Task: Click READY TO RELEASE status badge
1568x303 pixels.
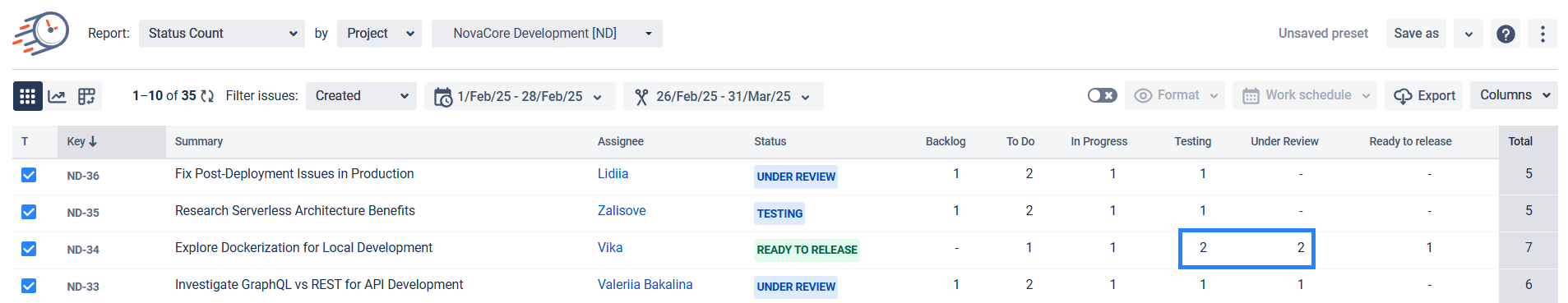Action: click(x=807, y=250)
